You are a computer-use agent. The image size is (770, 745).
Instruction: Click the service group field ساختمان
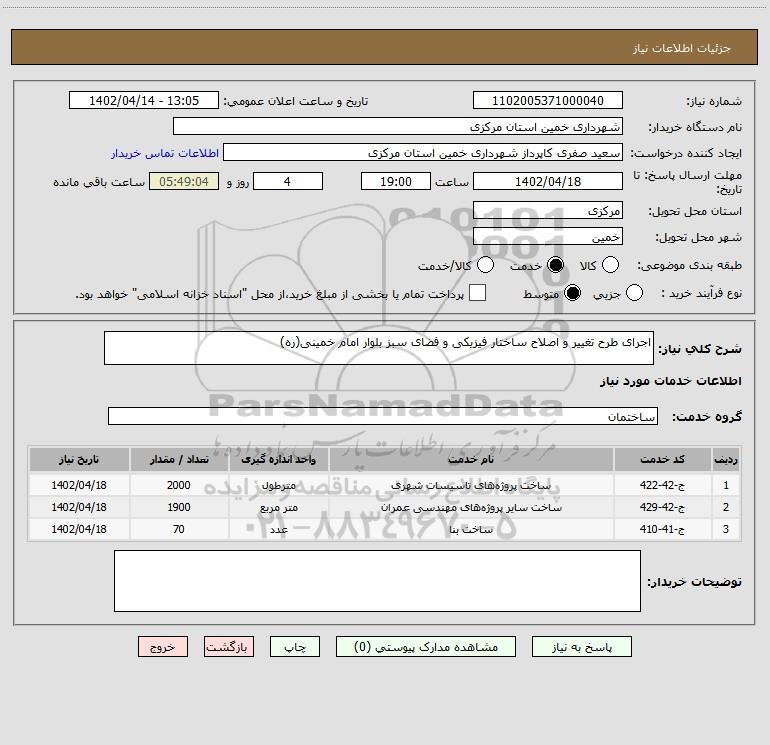coord(383,416)
